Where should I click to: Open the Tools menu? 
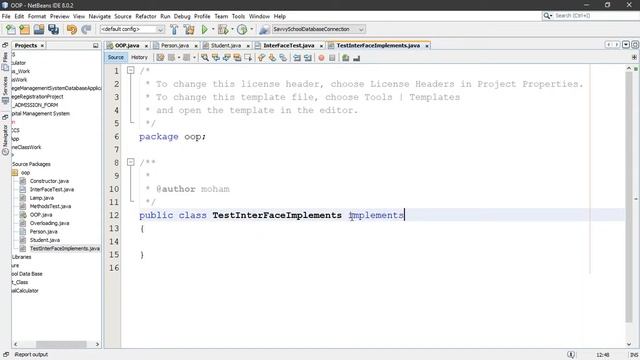238,16
